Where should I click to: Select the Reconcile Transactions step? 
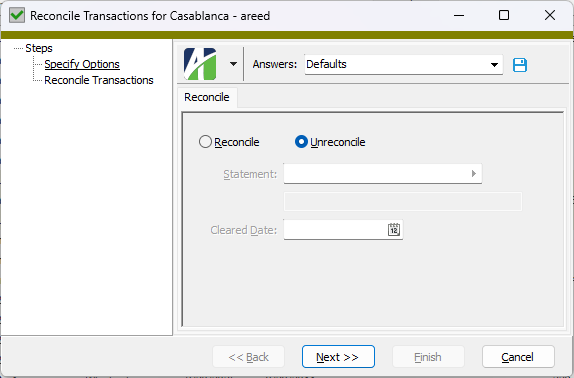(99, 80)
